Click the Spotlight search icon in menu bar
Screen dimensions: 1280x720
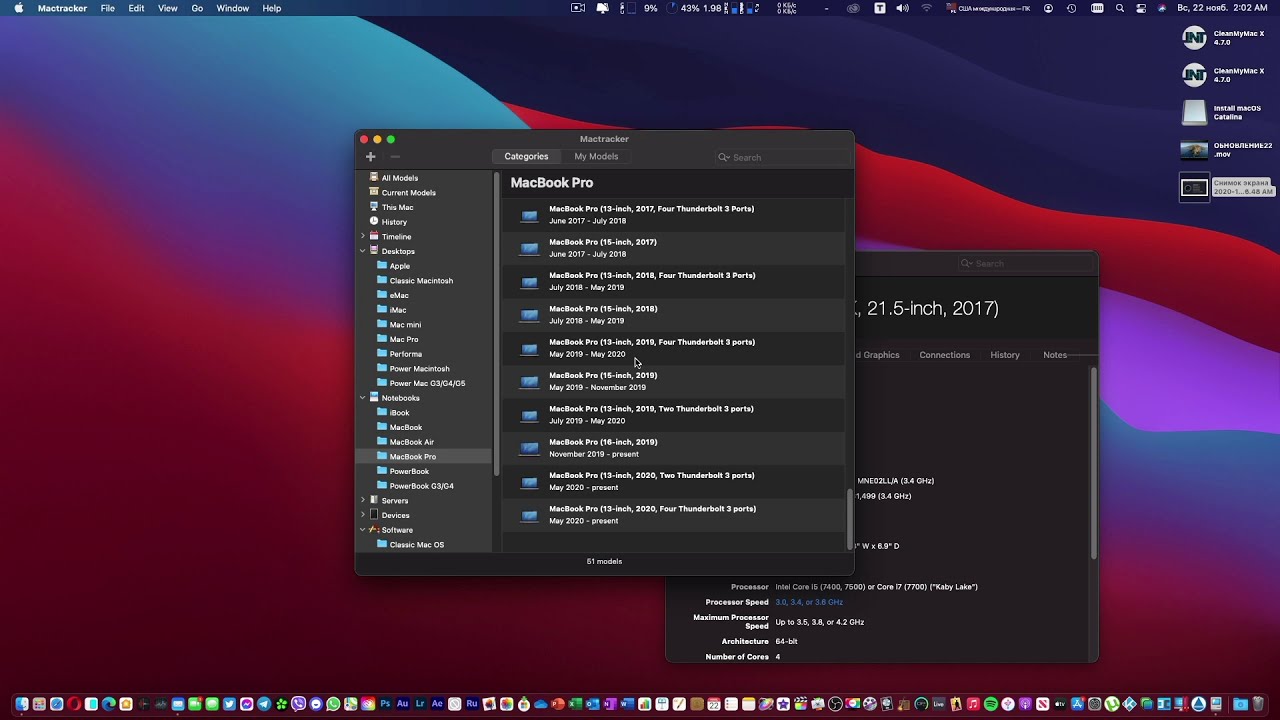pos(1120,8)
